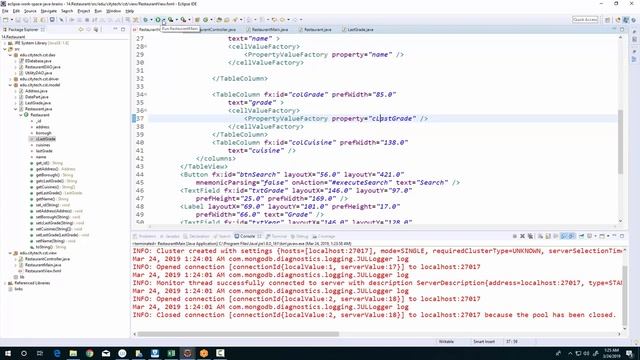Select RestaurantController.java in Package Explorer tree

click(x=47, y=259)
